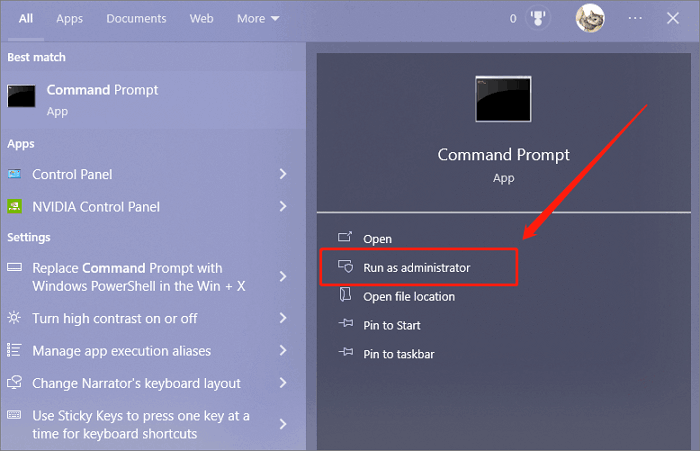Click the Open file location icon
700x451 pixels.
point(345,295)
